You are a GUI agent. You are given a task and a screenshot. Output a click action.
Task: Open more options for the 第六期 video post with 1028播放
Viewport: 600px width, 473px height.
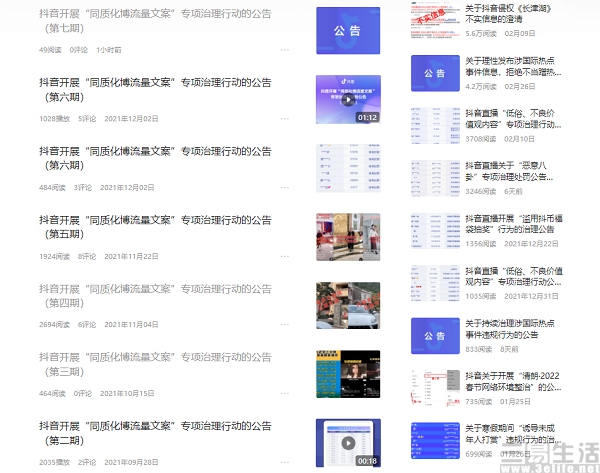pyautogui.click(x=285, y=119)
